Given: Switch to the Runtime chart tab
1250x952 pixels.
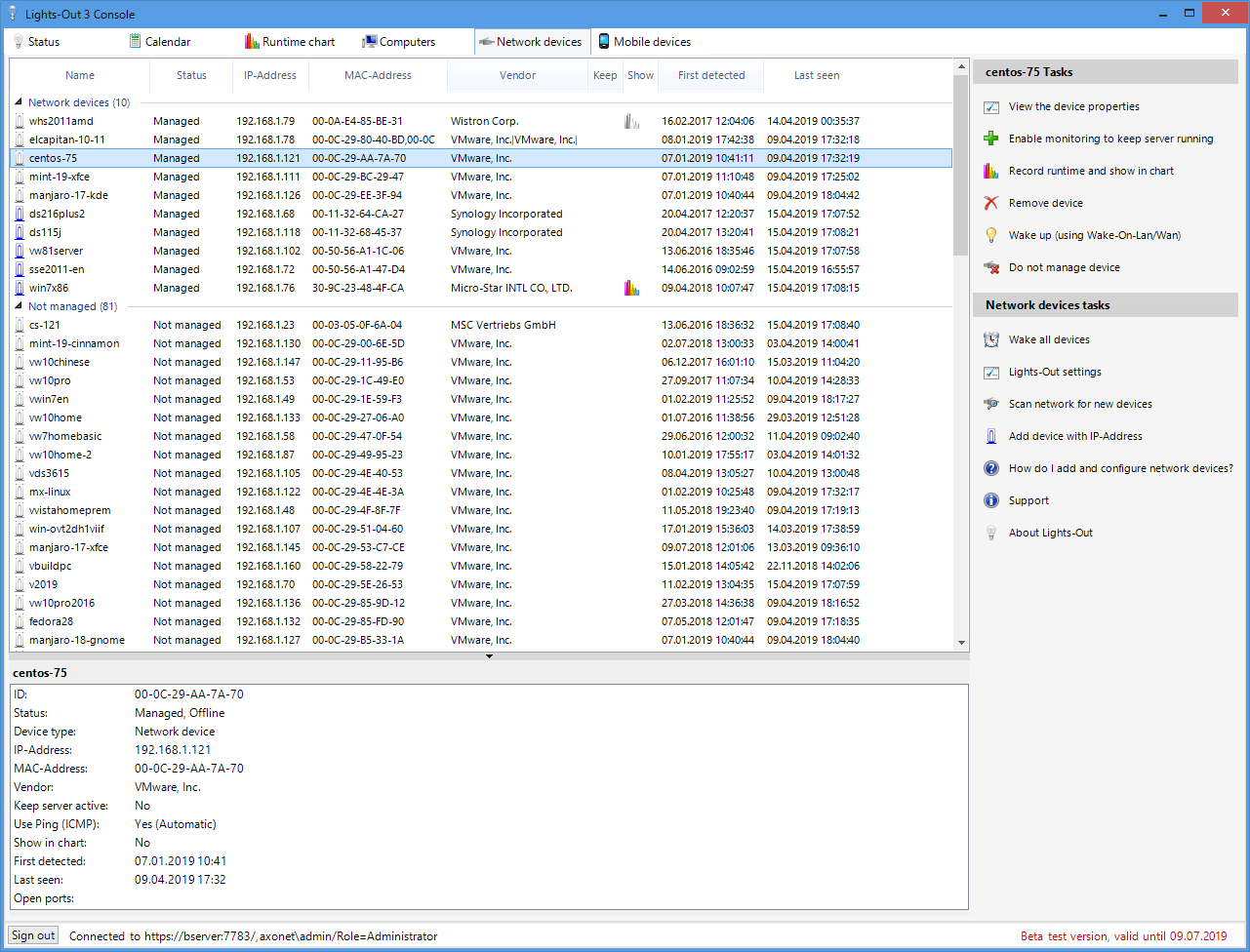Looking at the screenshot, I should click(290, 42).
